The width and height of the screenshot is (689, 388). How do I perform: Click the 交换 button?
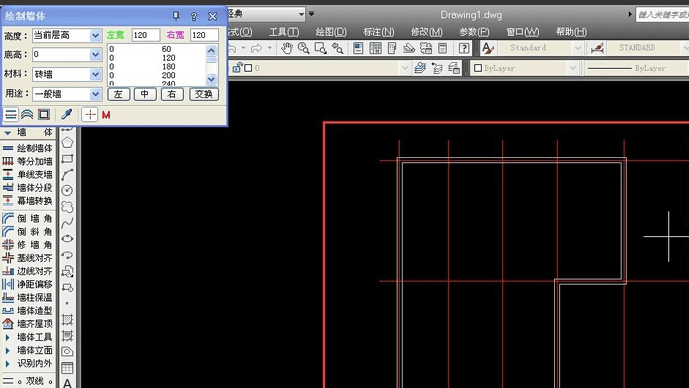click(x=204, y=94)
